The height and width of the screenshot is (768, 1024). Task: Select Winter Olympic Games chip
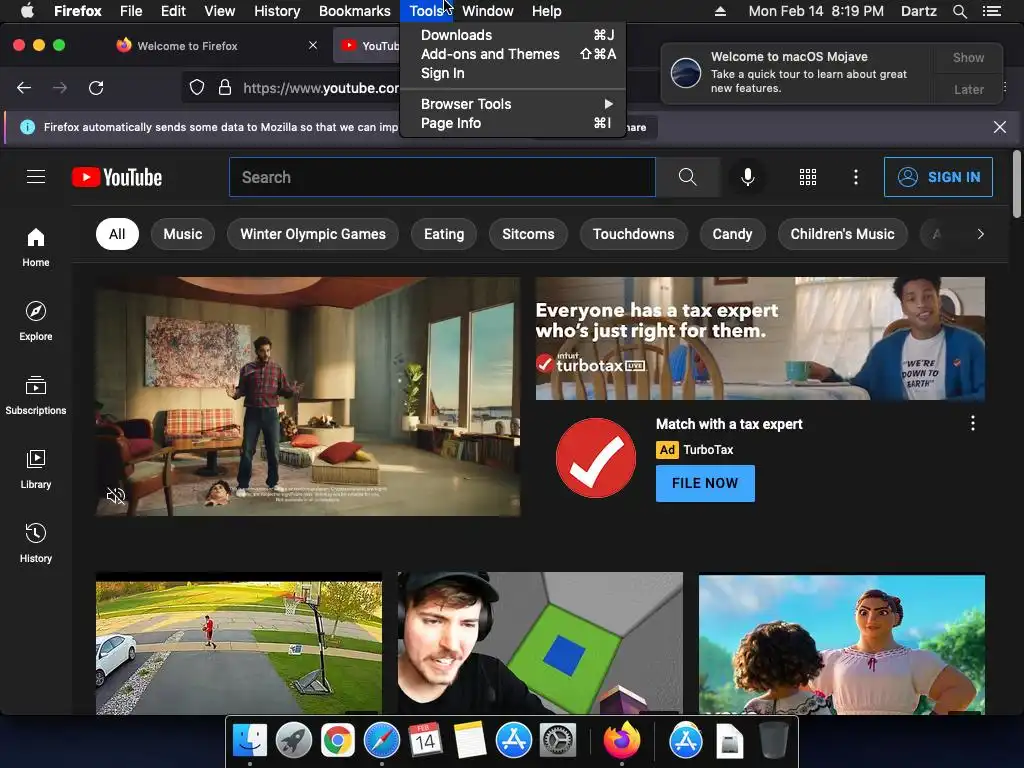click(313, 234)
